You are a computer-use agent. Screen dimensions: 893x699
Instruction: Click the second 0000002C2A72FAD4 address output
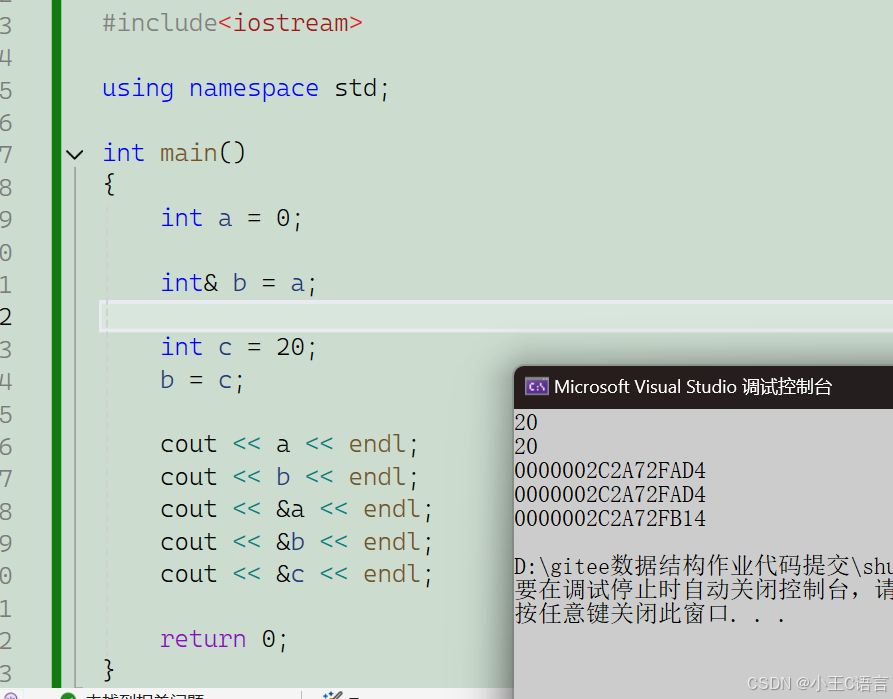[610, 495]
